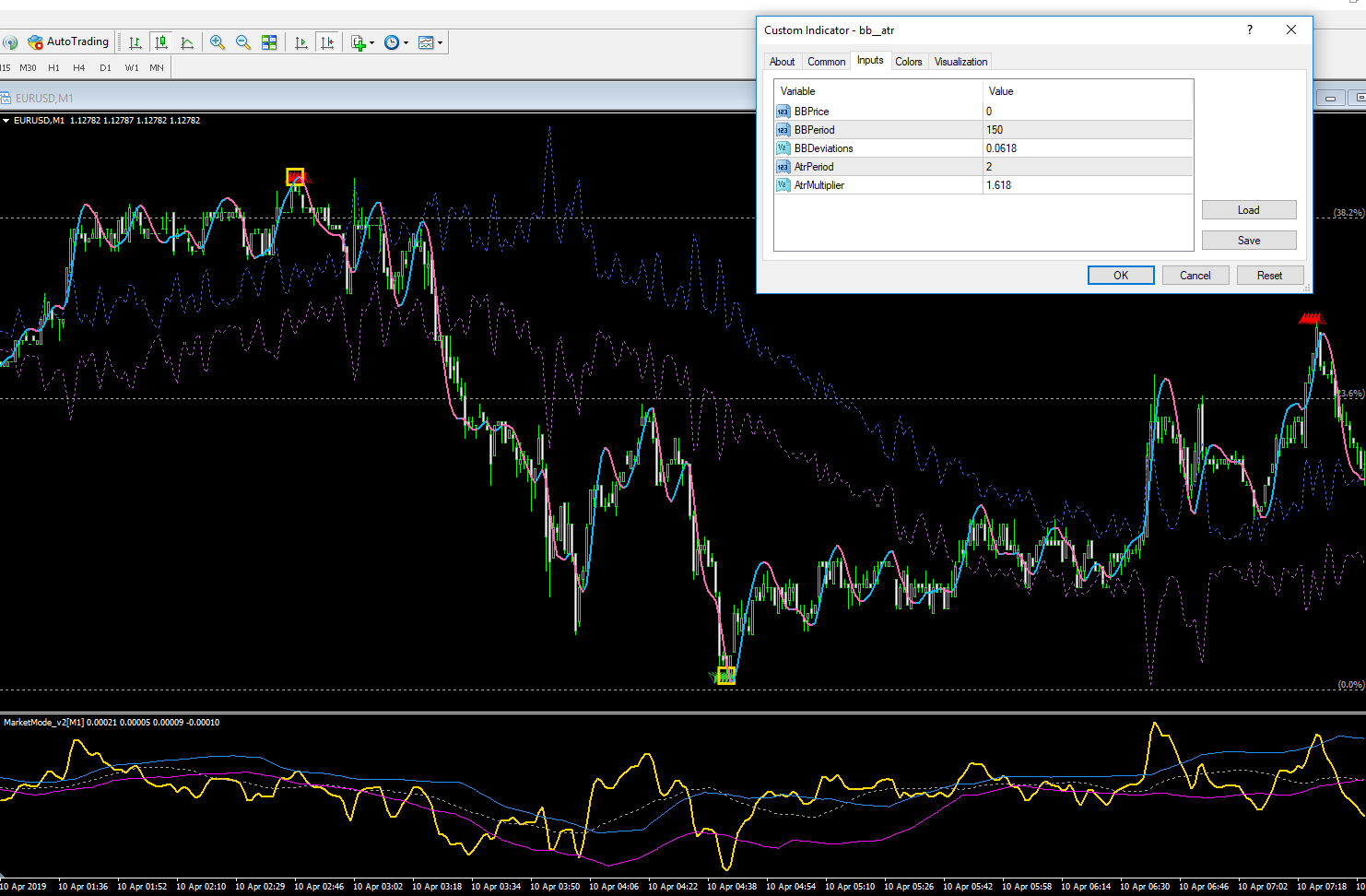Screen dimensions: 1366x896
Task: Click the Load button
Action: coord(1248,210)
